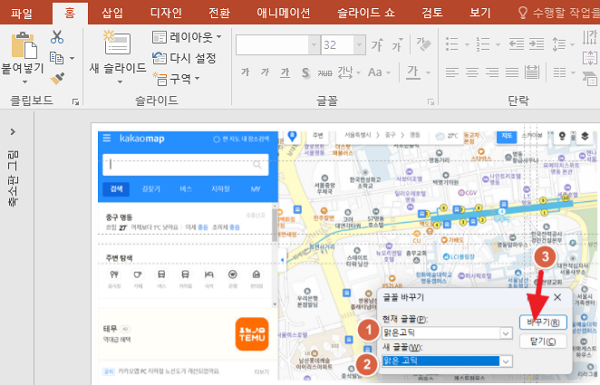Distribute text evenly icon
The width and height of the screenshot is (600, 385).
tap(532, 72)
